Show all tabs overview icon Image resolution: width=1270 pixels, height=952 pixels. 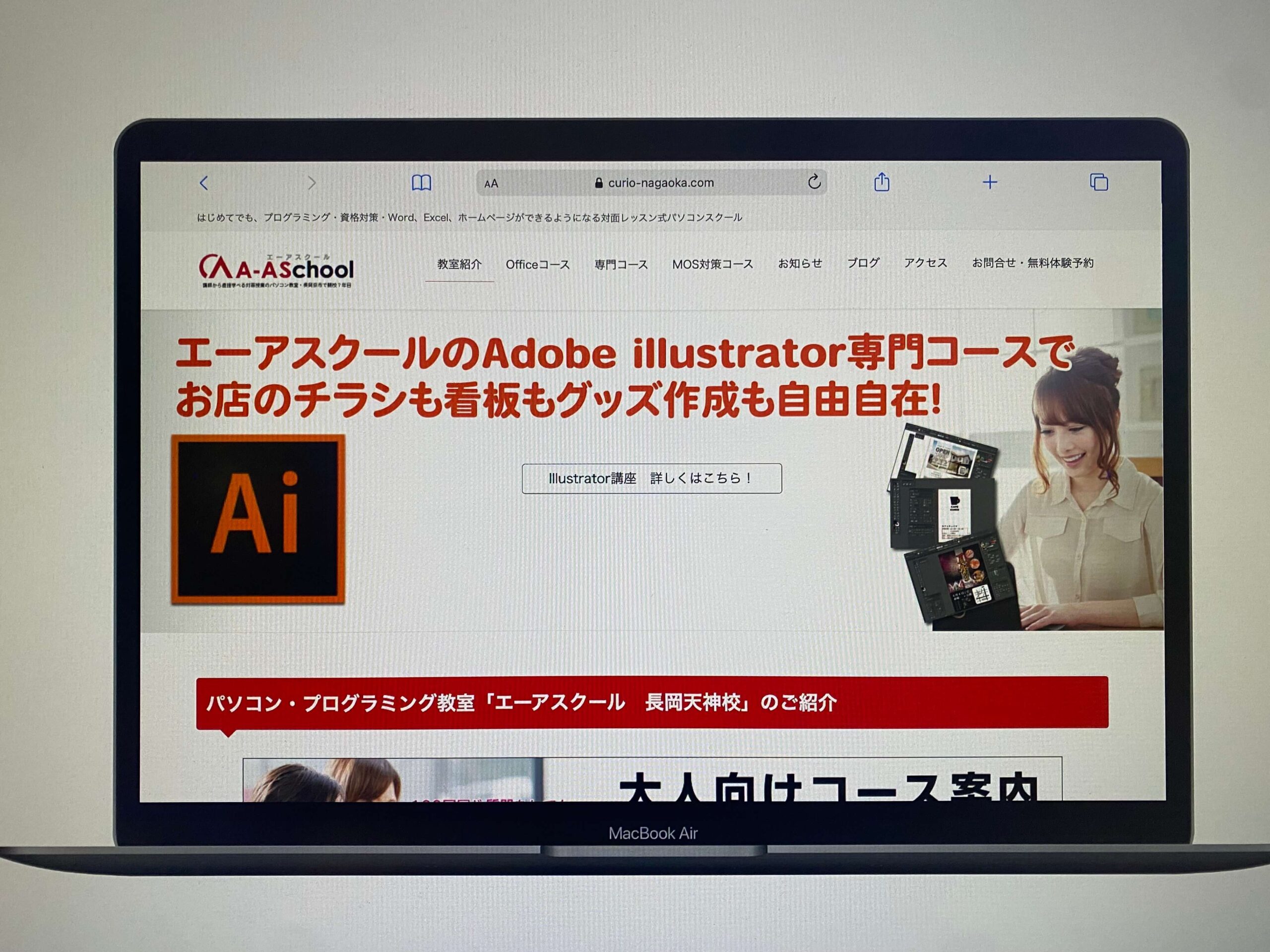point(1098,182)
